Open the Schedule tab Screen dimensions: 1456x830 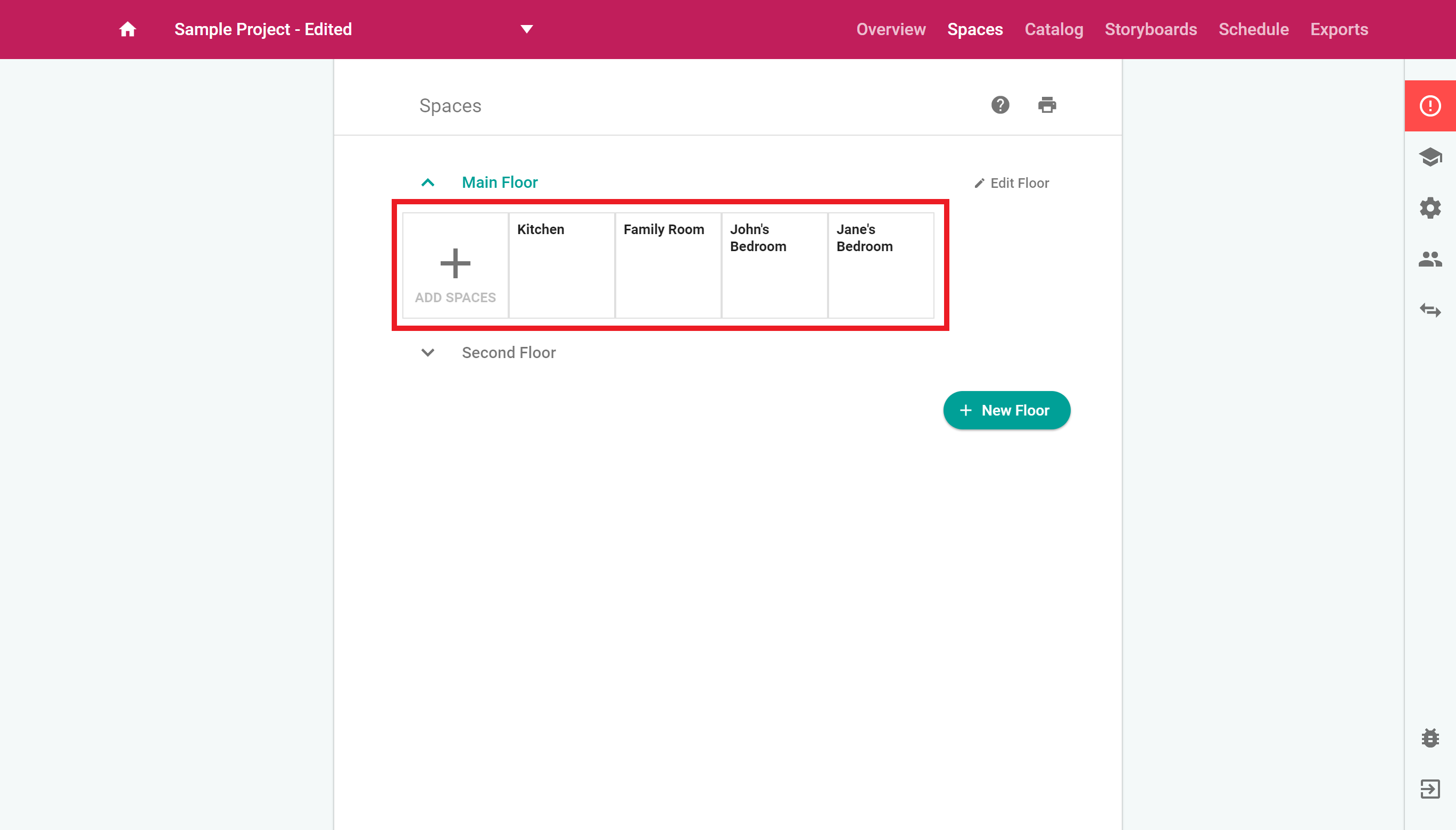tap(1253, 29)
